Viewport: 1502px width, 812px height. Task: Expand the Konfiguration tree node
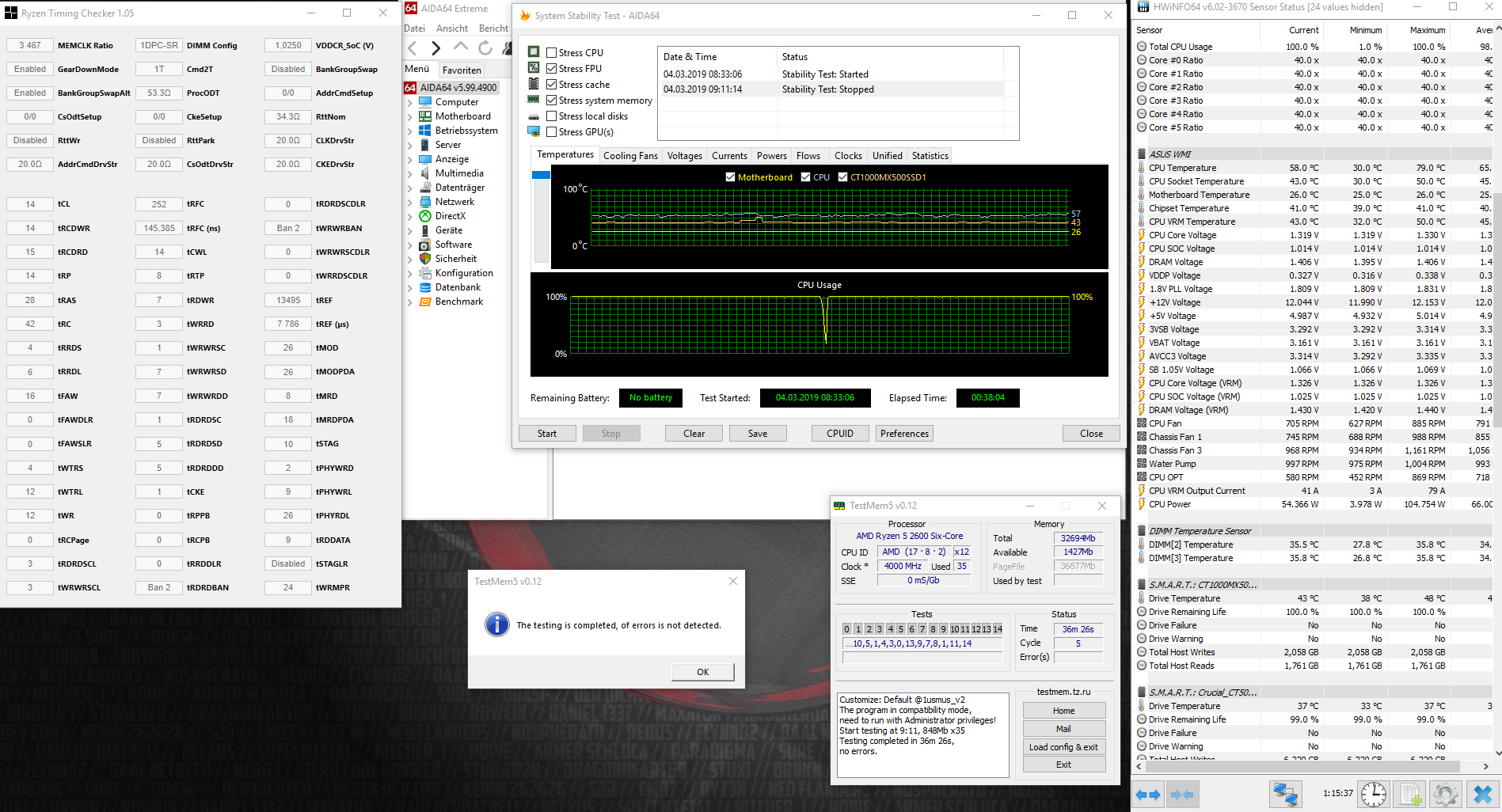point(410,273)
